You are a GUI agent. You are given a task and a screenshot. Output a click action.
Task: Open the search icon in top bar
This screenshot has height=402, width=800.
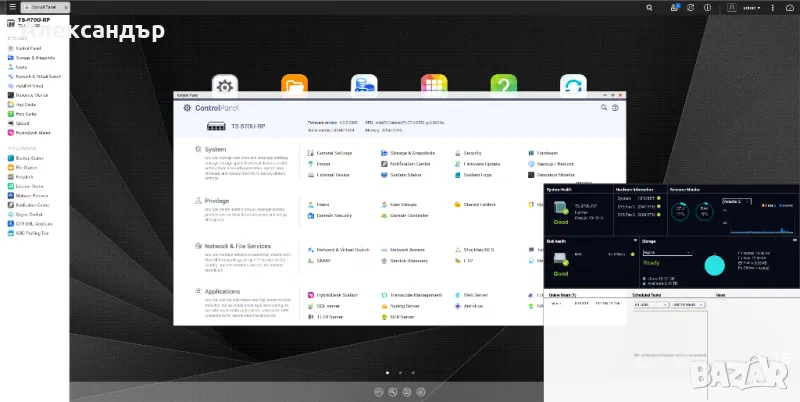click(649, 8)
